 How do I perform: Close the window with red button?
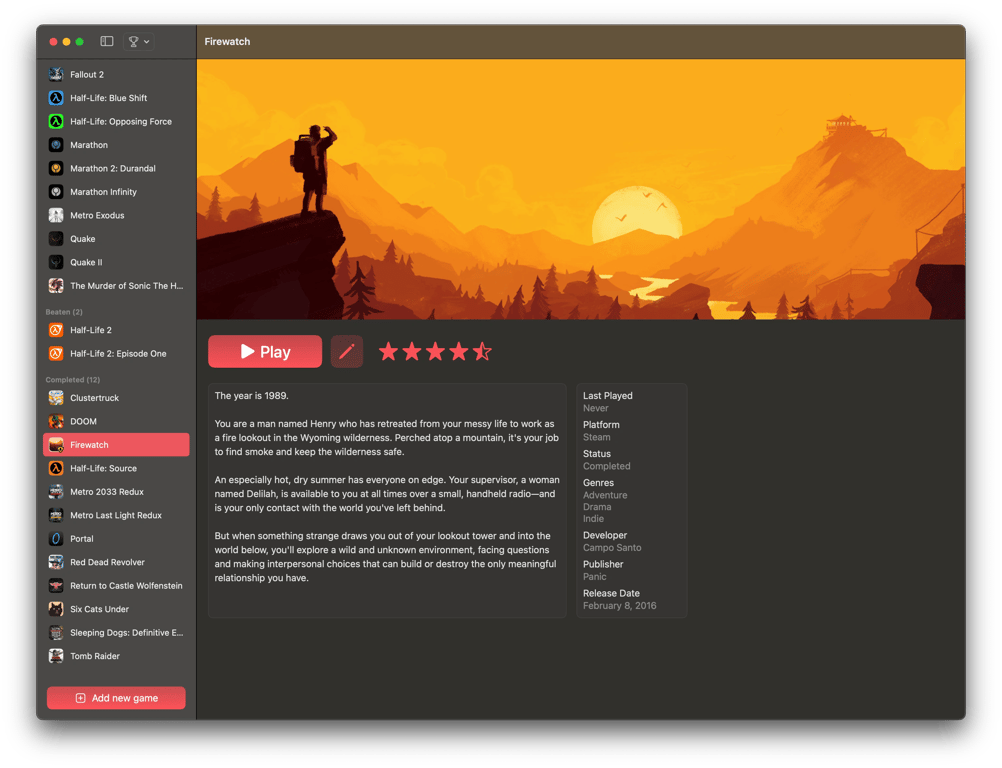point(53,42)
